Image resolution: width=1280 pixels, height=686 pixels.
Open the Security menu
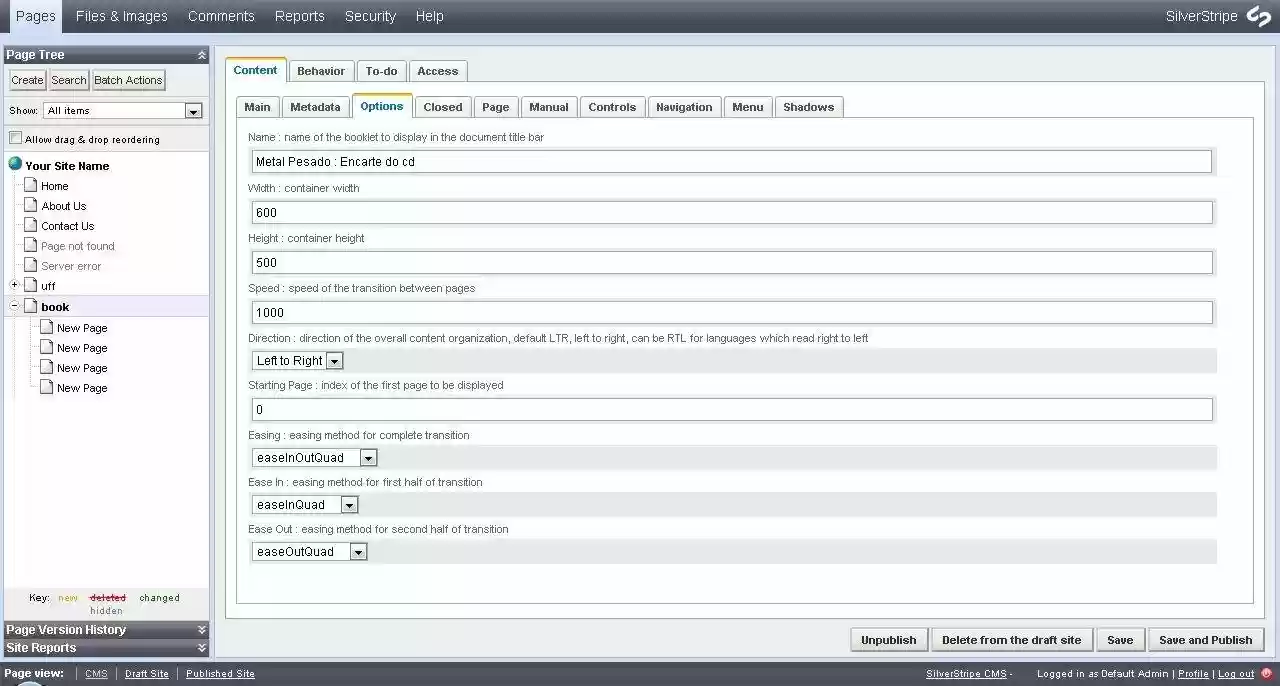(370, 16)
